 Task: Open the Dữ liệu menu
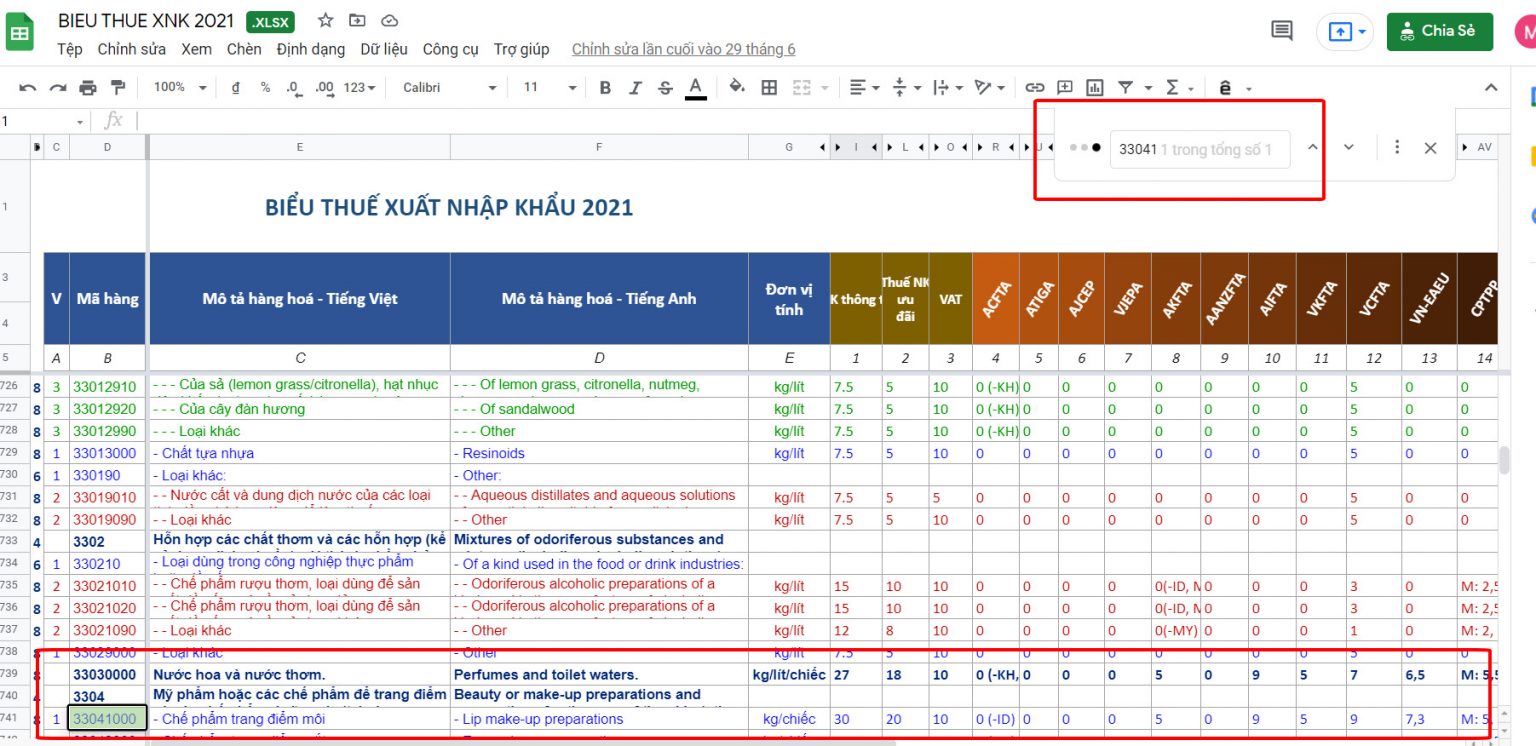click(384, 49)
